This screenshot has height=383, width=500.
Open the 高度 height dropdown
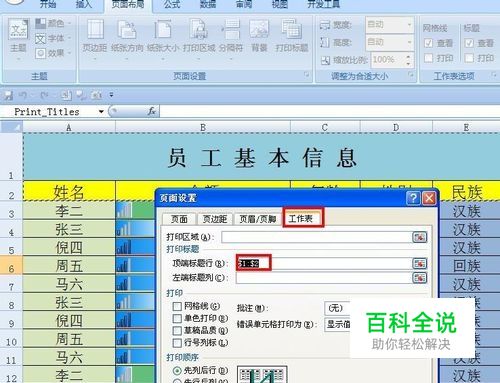pyautogui.click(x=409, y=42)
